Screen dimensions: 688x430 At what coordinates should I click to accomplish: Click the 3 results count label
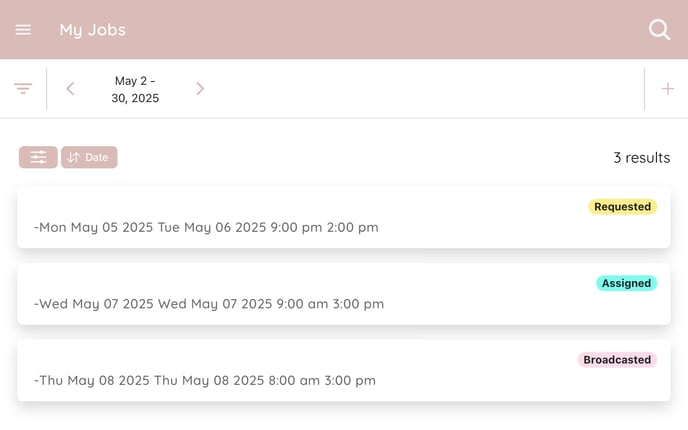pyautogui.click(x=641, y=158)
